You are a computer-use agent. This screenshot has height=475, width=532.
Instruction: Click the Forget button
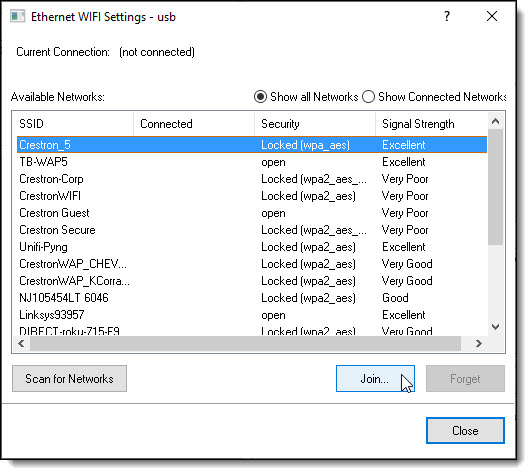point(465,379)
